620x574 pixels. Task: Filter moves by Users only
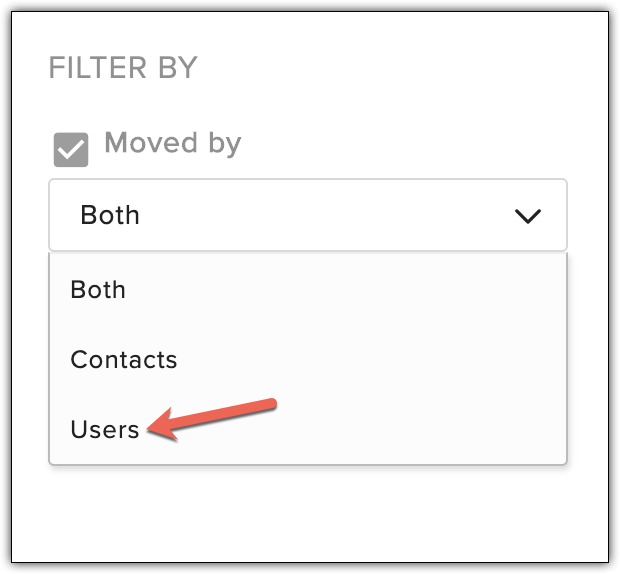(105, 429)
